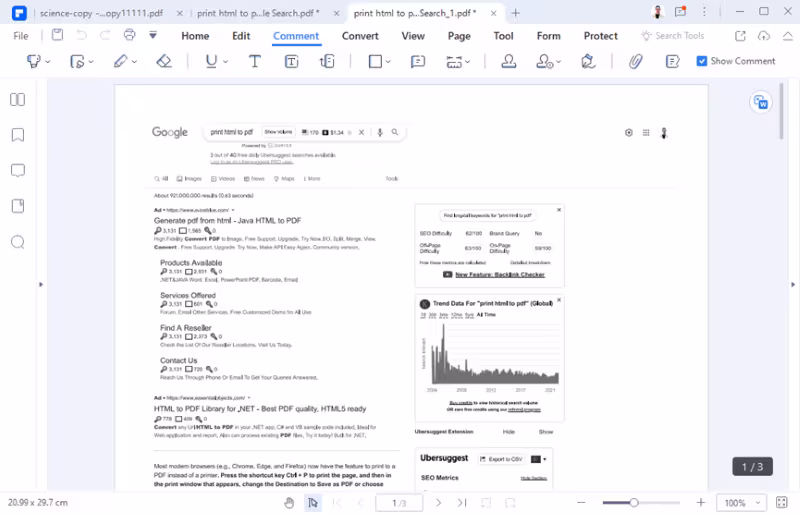
Task: Jump to last page button
Action: point(462,503)
